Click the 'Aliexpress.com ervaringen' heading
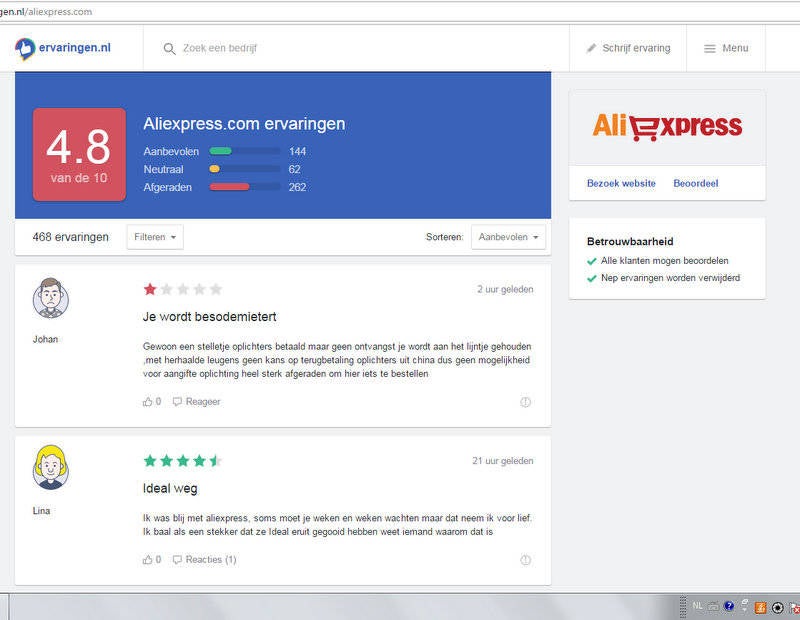 point(244,124)
